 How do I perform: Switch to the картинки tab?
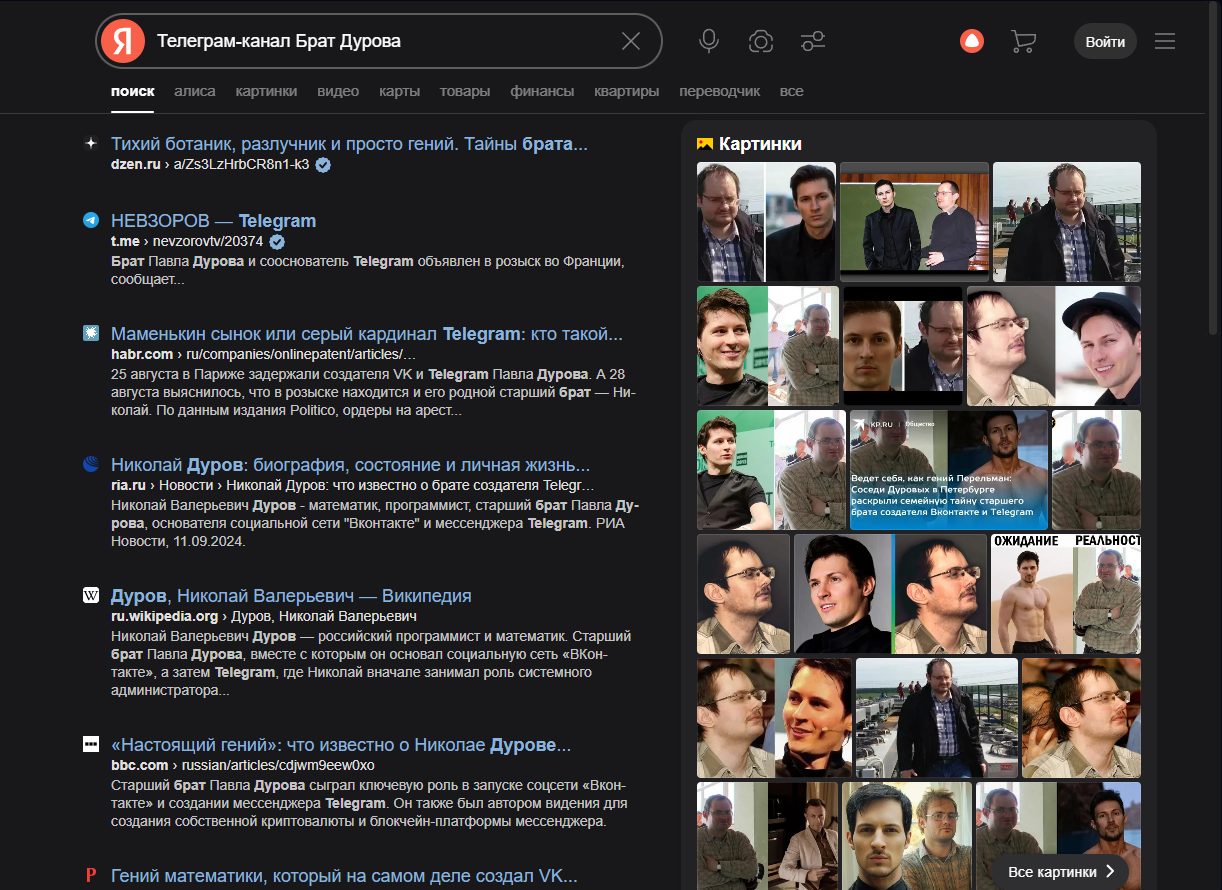(266, 91)
